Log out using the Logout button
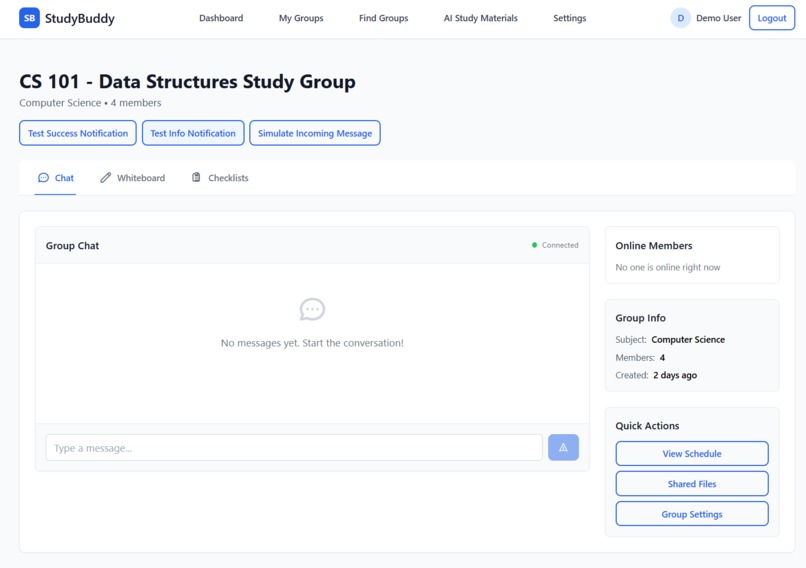 (772, 18)
